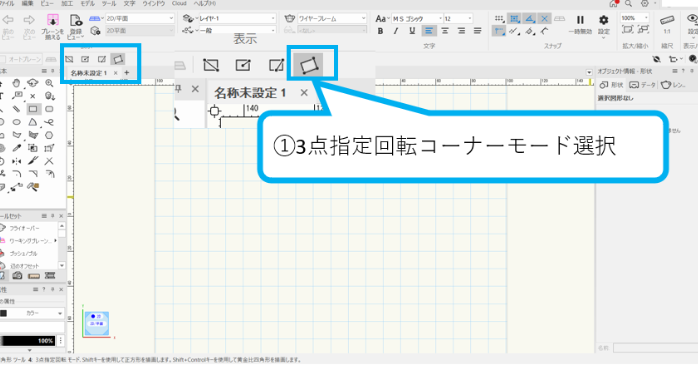Select the 2D Locus X tool
Viewport: 698px width, 365px height.
(x=33, y=96)
